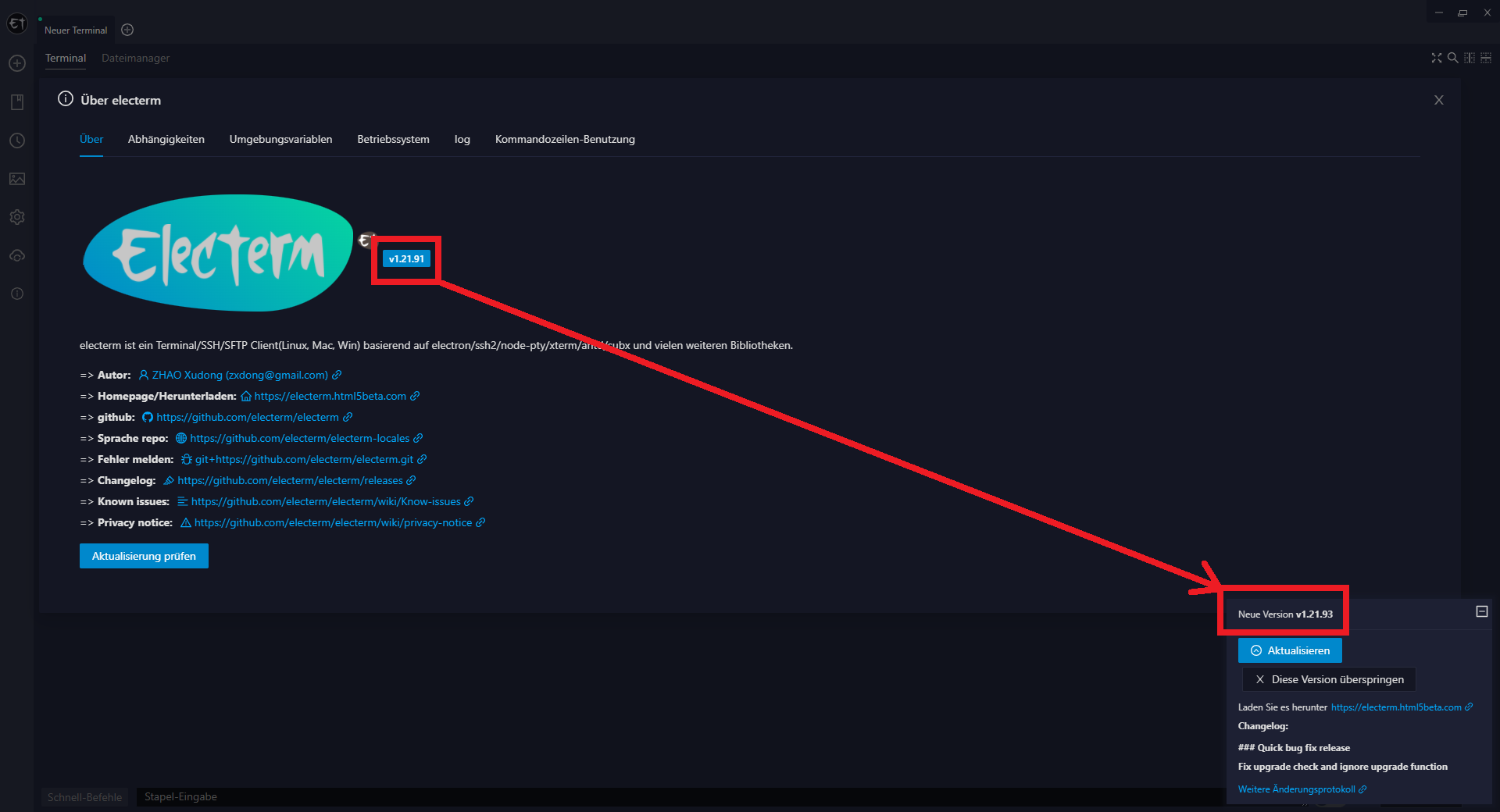
Task: Split terminal vertically icon
Action: [1470, 58]
